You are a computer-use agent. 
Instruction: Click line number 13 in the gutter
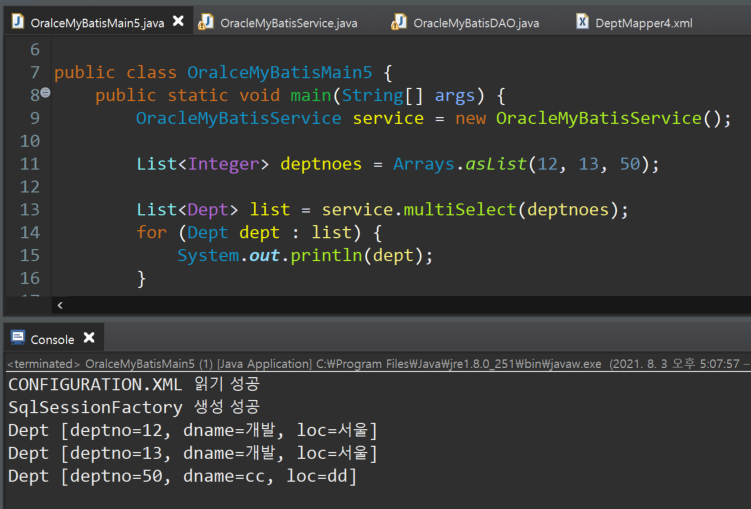(30, 209)
